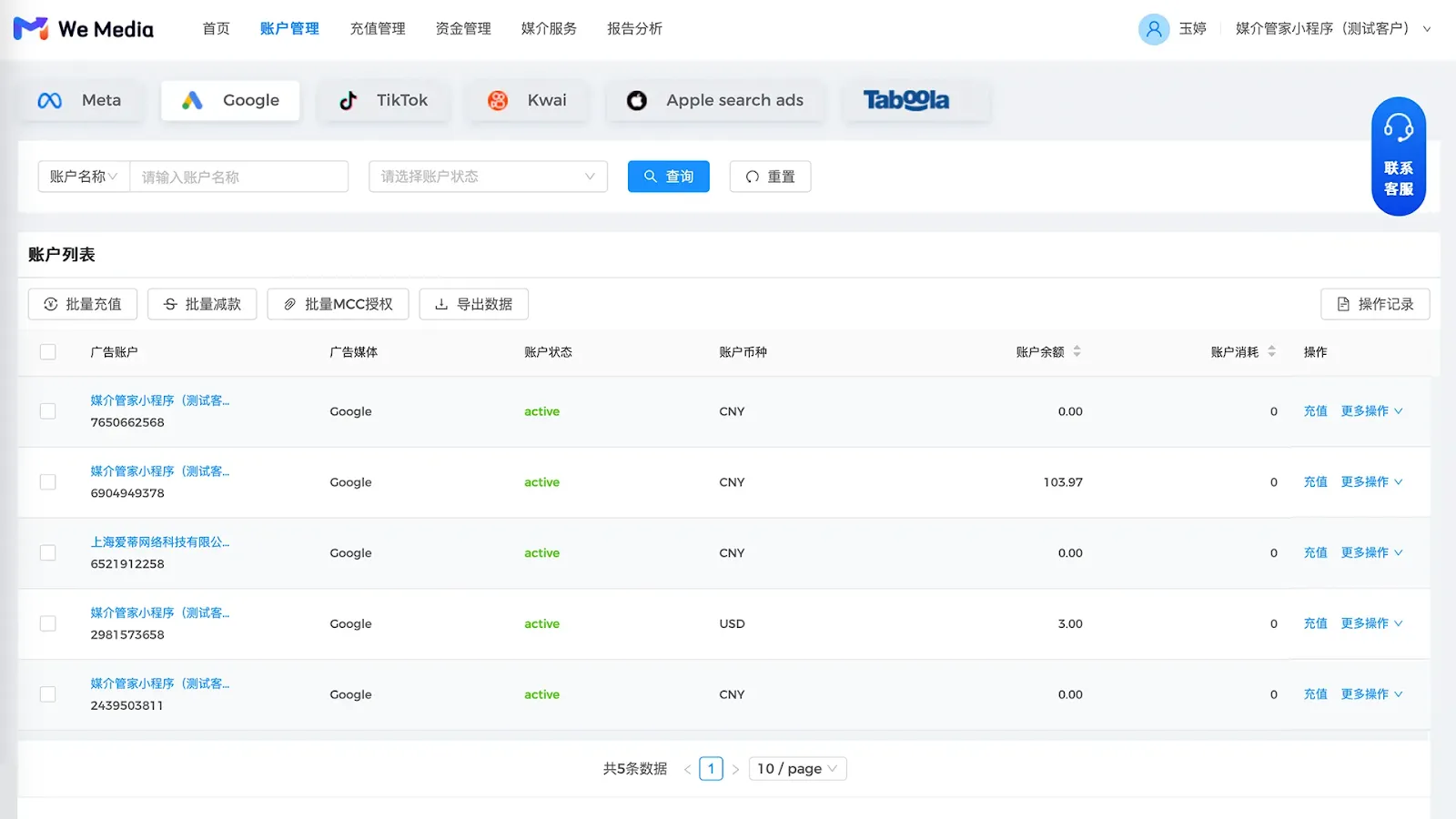The width and height of the screenshot is (1456, 819).
Task: Click 充值 for account 2981573658
Action: (1315, 623)
